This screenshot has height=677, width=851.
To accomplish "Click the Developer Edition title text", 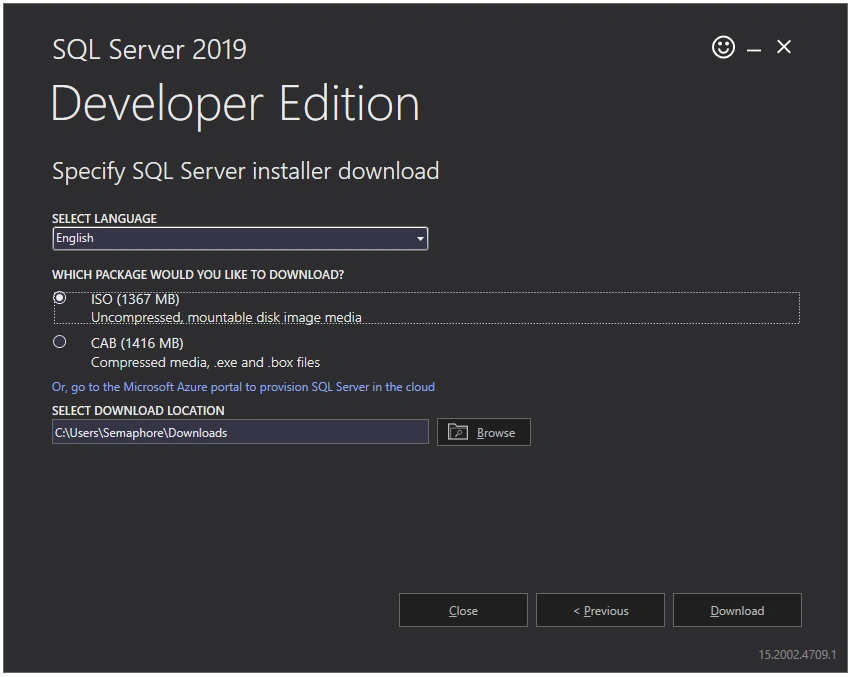I will [x=235, y=104].
